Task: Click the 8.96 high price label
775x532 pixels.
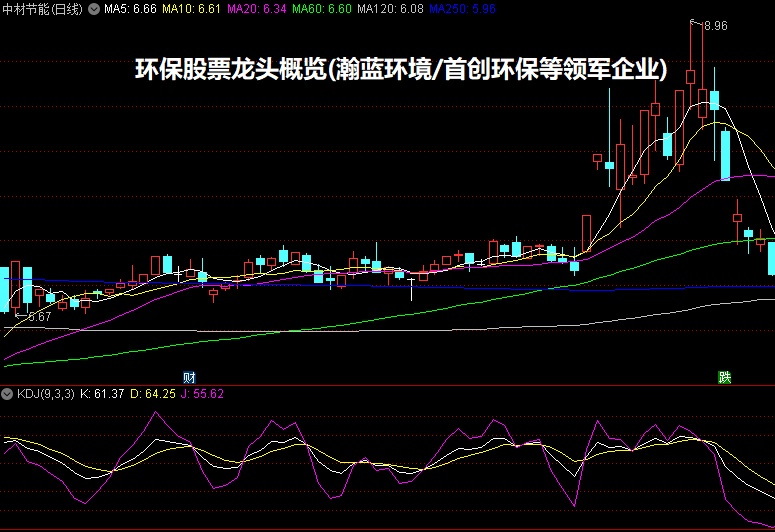Action: click(x=716, y=26)
